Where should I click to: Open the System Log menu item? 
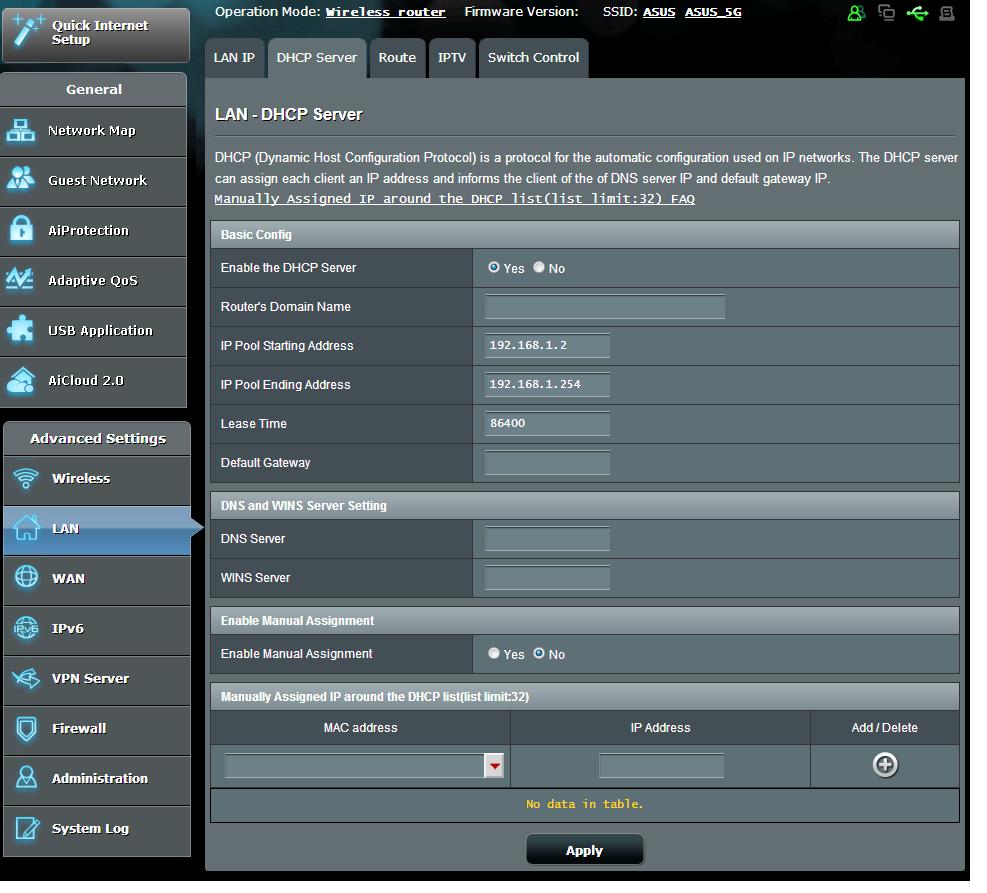(x=98, y=831)
